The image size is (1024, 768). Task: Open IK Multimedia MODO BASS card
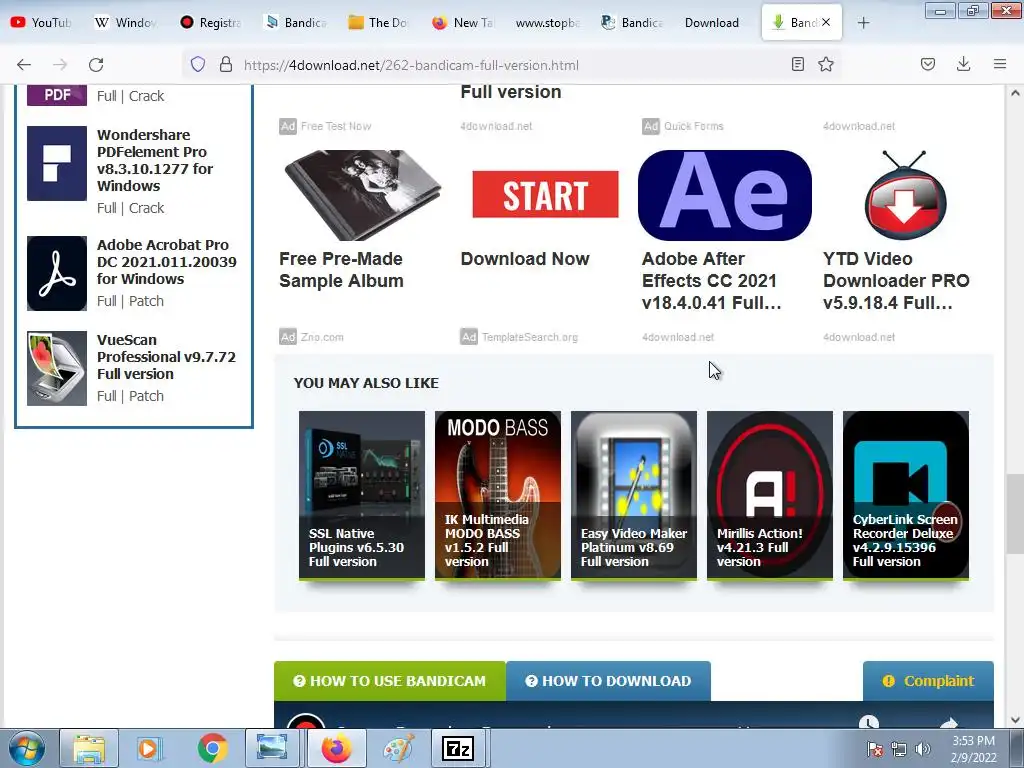pos(498,495)
